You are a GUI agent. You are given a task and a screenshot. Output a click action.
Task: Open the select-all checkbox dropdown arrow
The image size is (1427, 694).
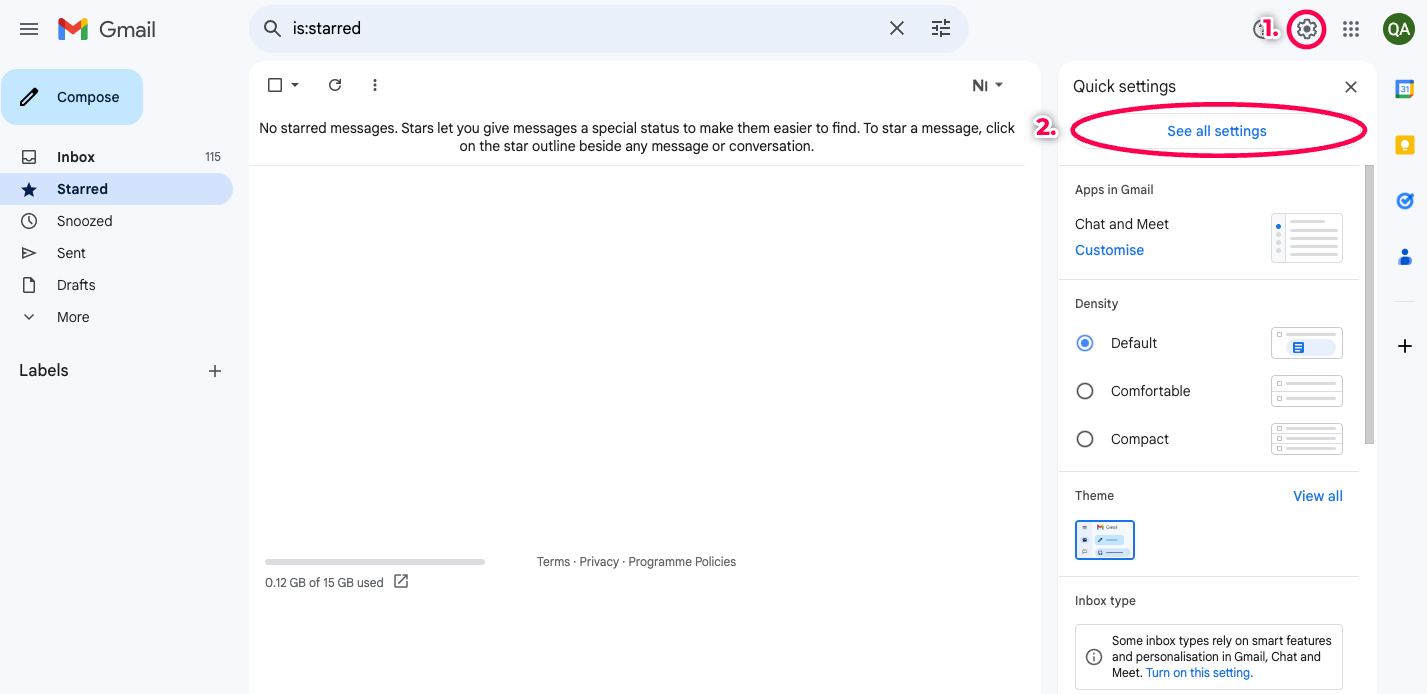tap(295, 85)
